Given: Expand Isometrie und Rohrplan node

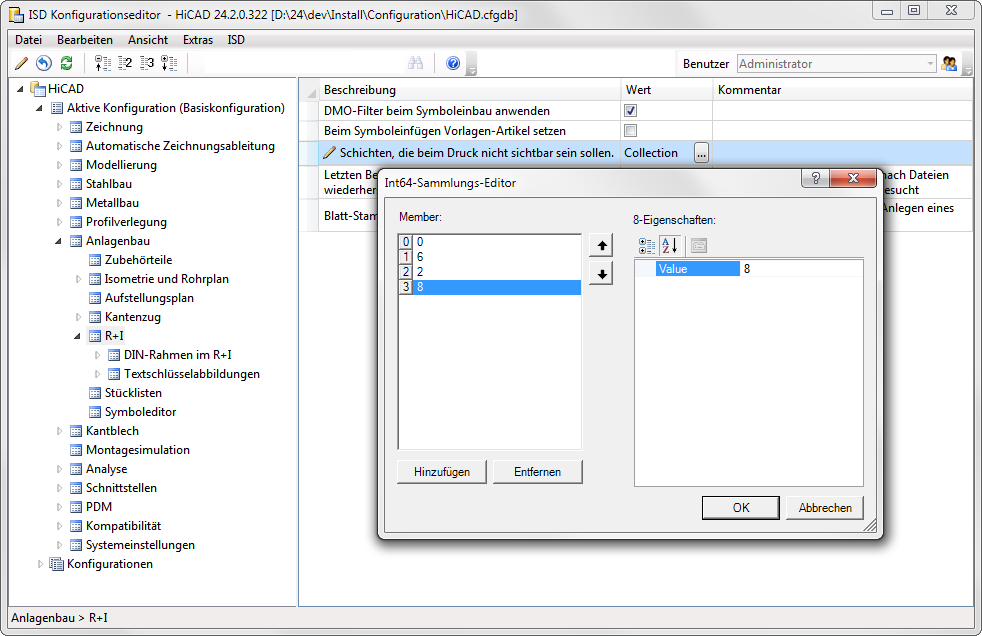Looking at the screenshot, I should (78, 279).
